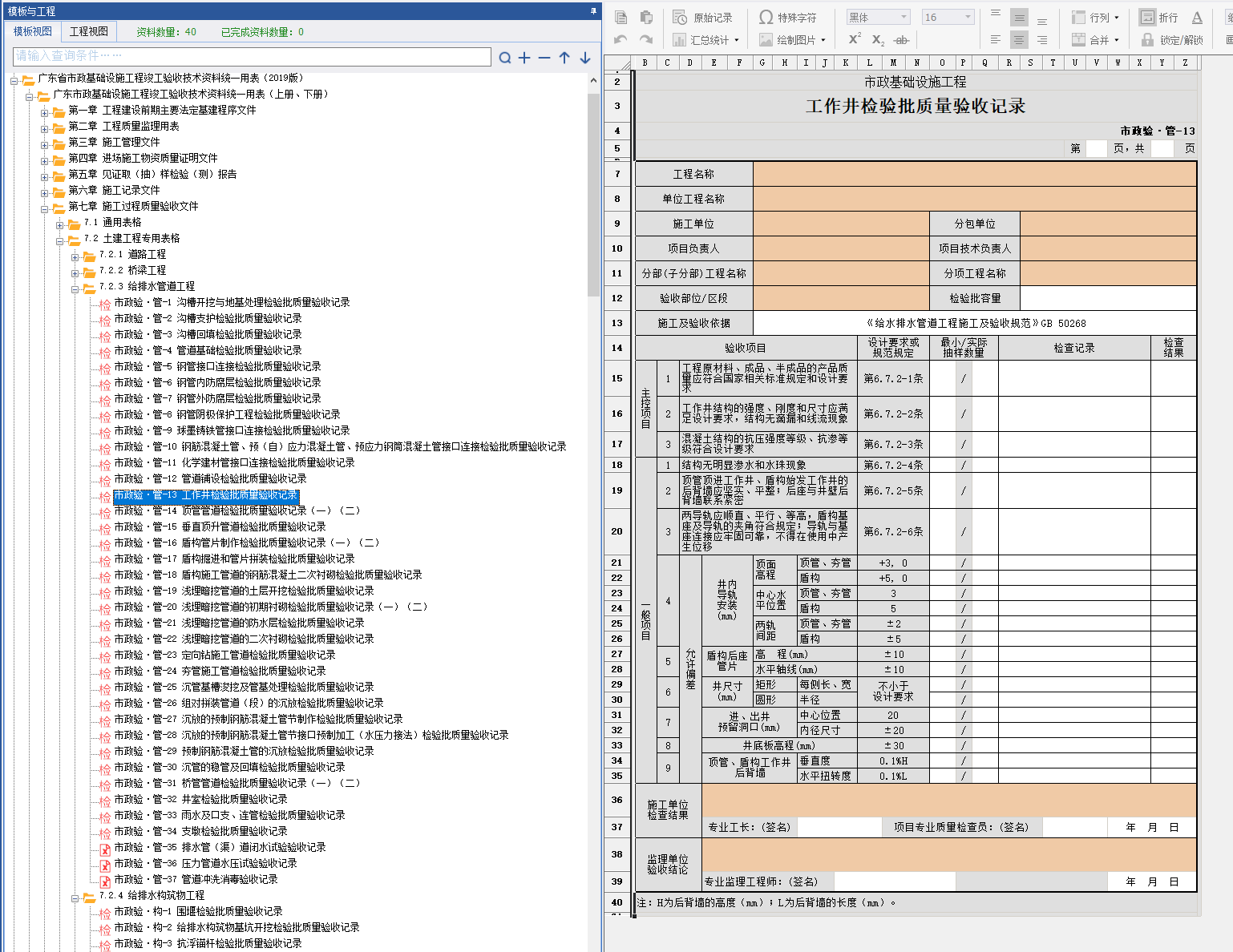Expand 第三章 施工管理文件 node
Screen dimensions: 1233x952
coord(45,144)
